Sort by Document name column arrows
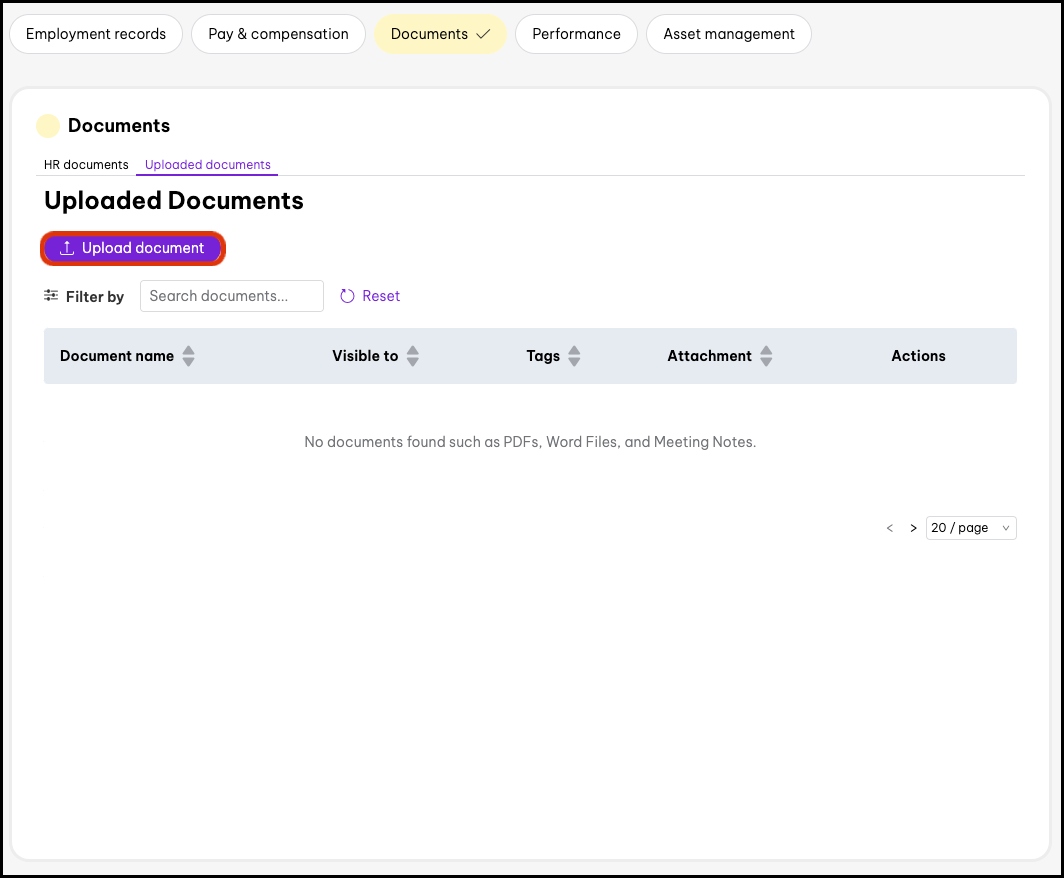Viewport: 1064px width, 878px height. [188, 356]
